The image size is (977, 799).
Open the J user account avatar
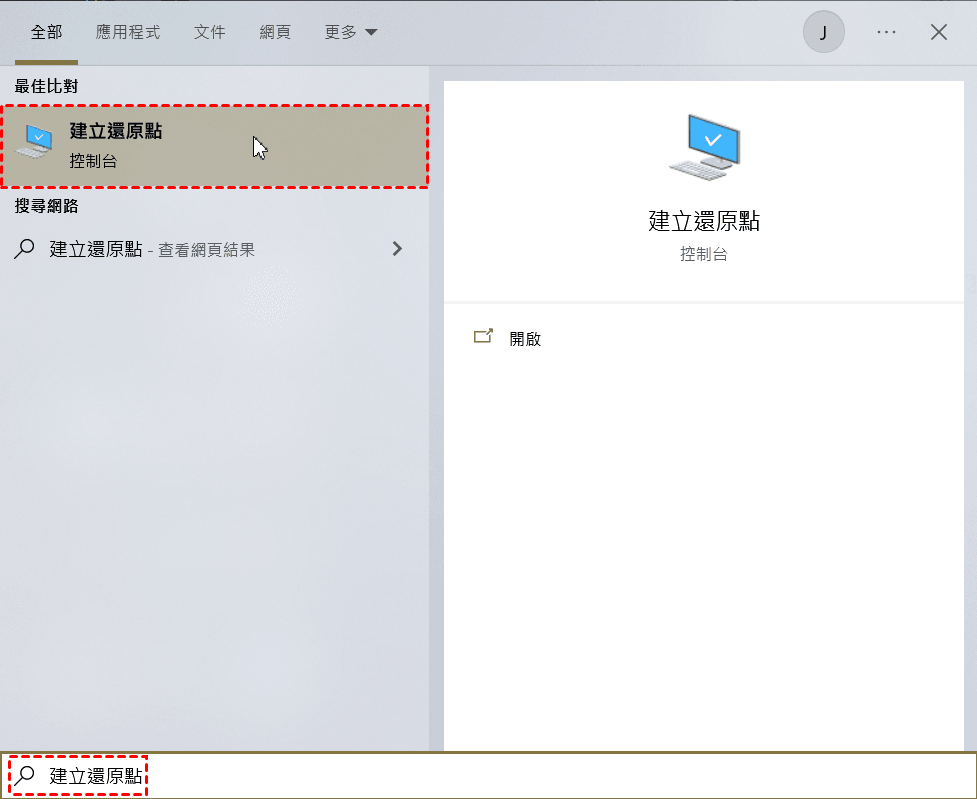[x=823, y=32]
